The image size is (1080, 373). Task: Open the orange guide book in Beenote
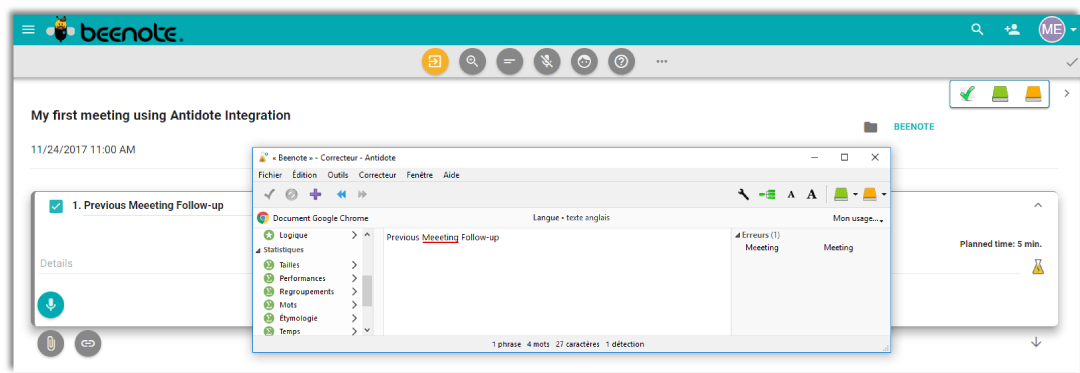point(1032,94)
